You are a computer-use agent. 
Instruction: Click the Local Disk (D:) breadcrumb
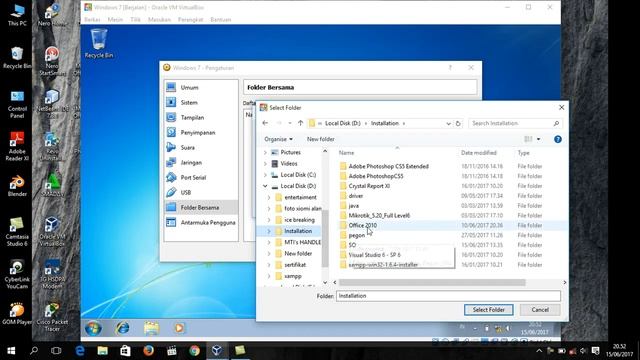point(343,123)
